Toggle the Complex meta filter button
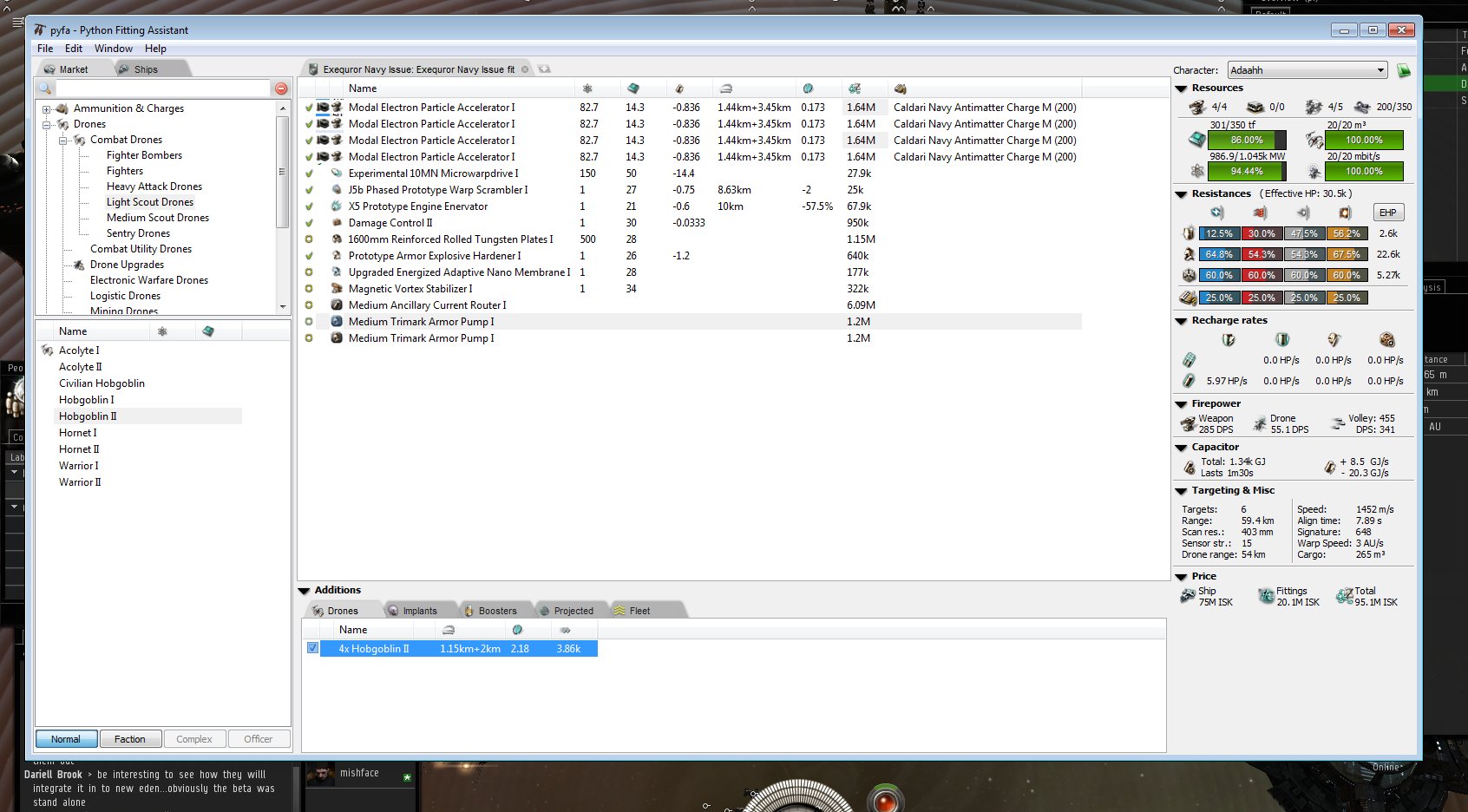1468x812 pixels. [194, 739]
